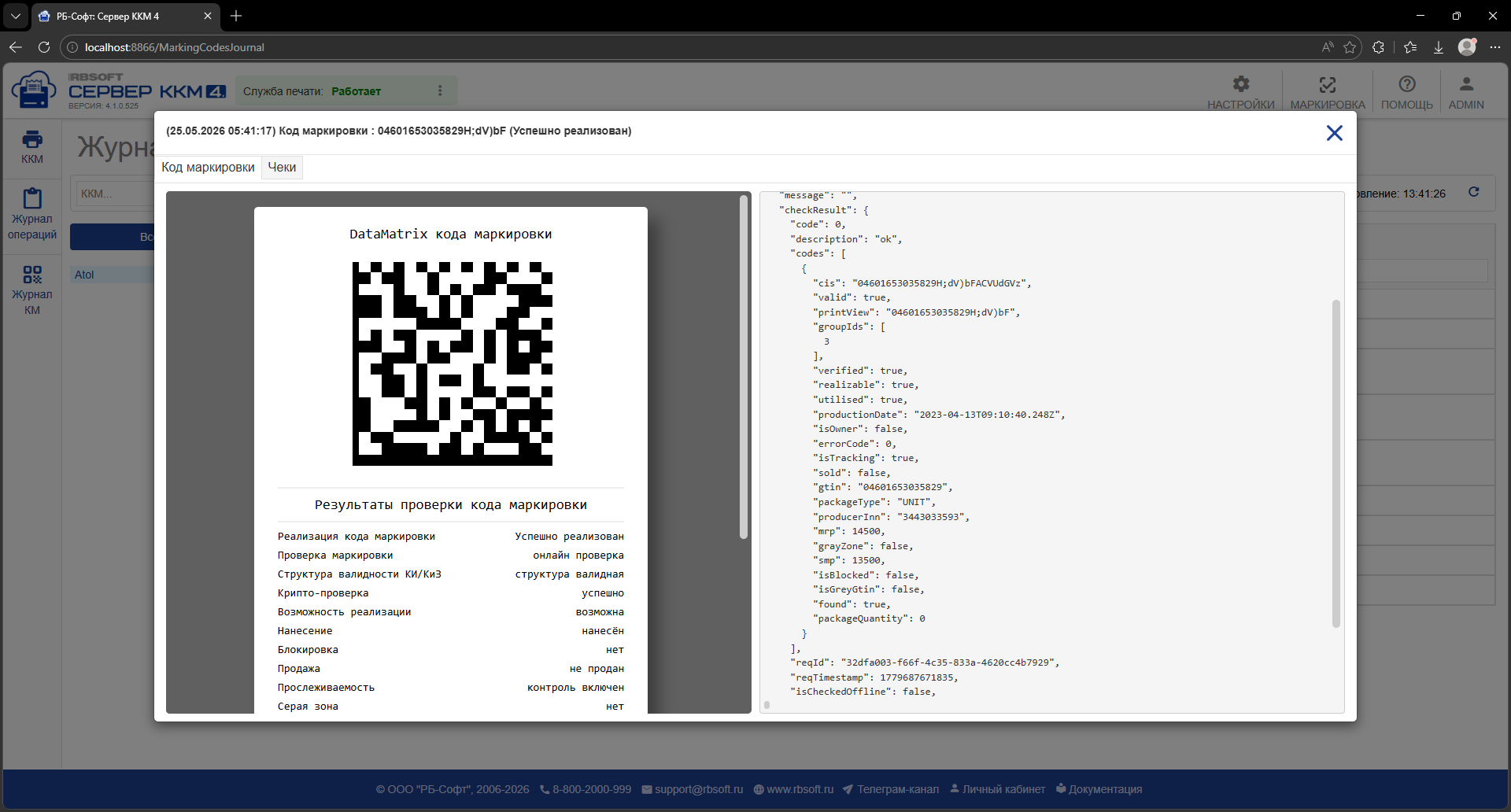Go back to the previous browser page
Image resolution: width=1511 pixels, height=812 pixels.
[x=16, y=47]
